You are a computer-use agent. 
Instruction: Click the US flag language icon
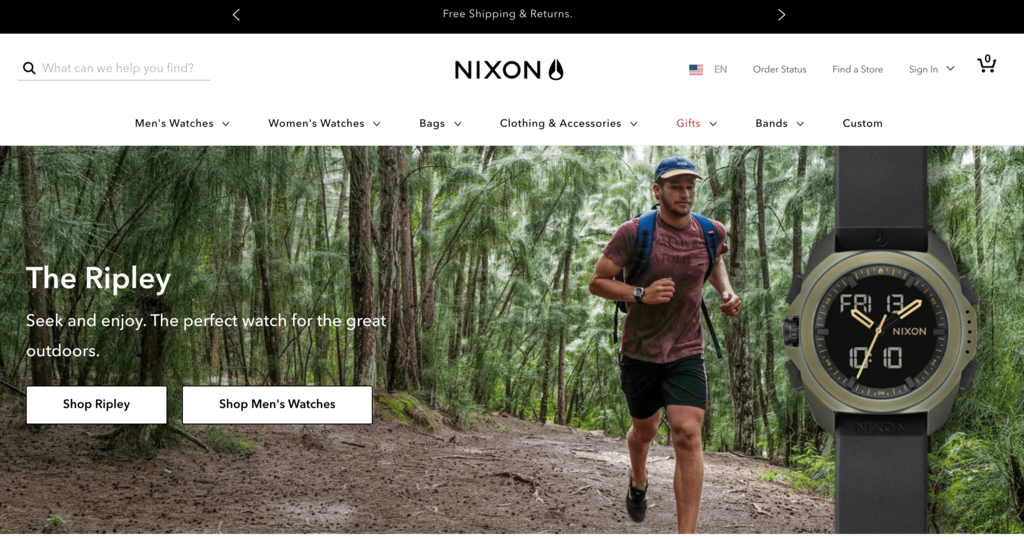[696, 69]
